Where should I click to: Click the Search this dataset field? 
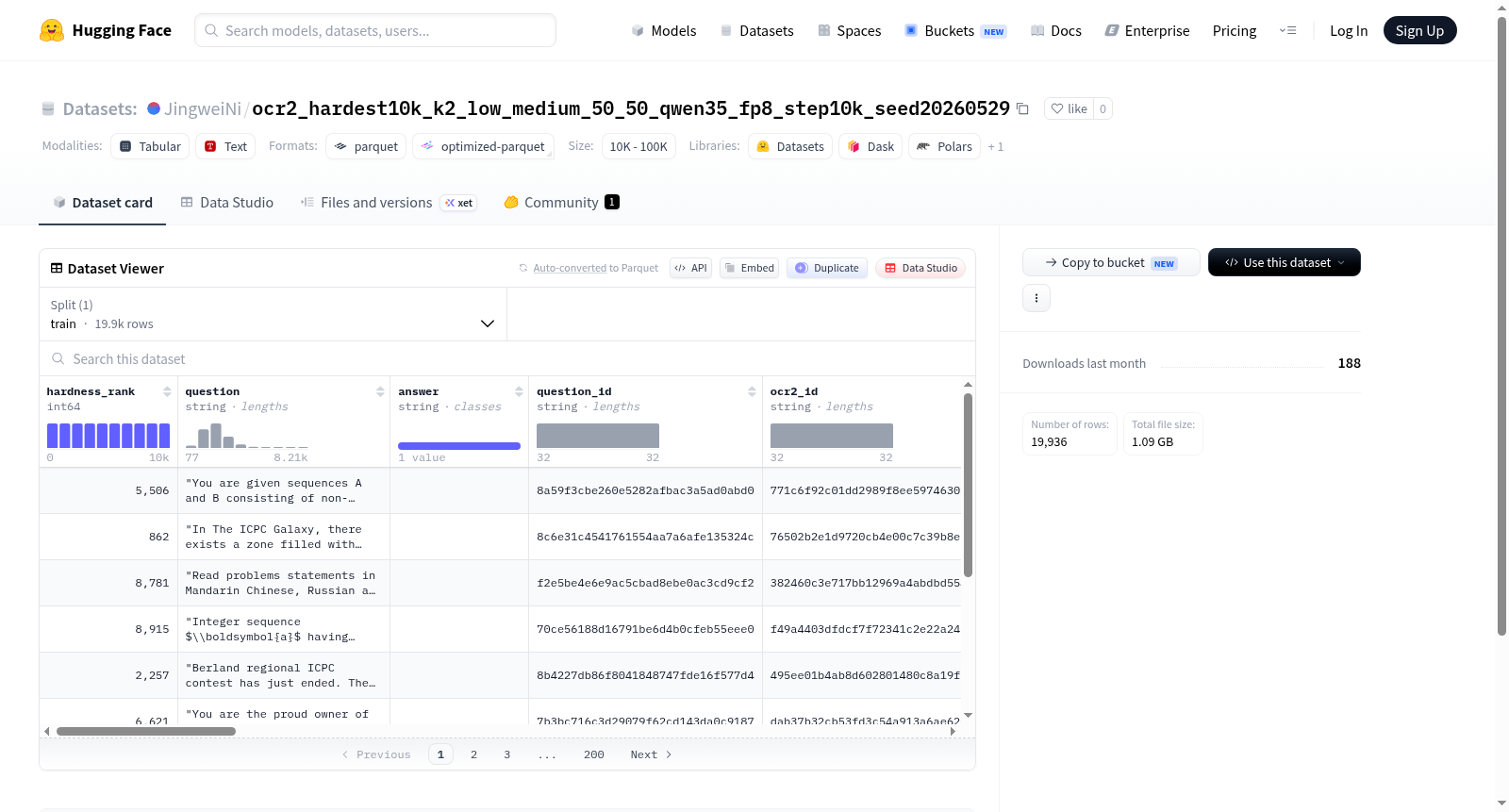pos(507,359)
